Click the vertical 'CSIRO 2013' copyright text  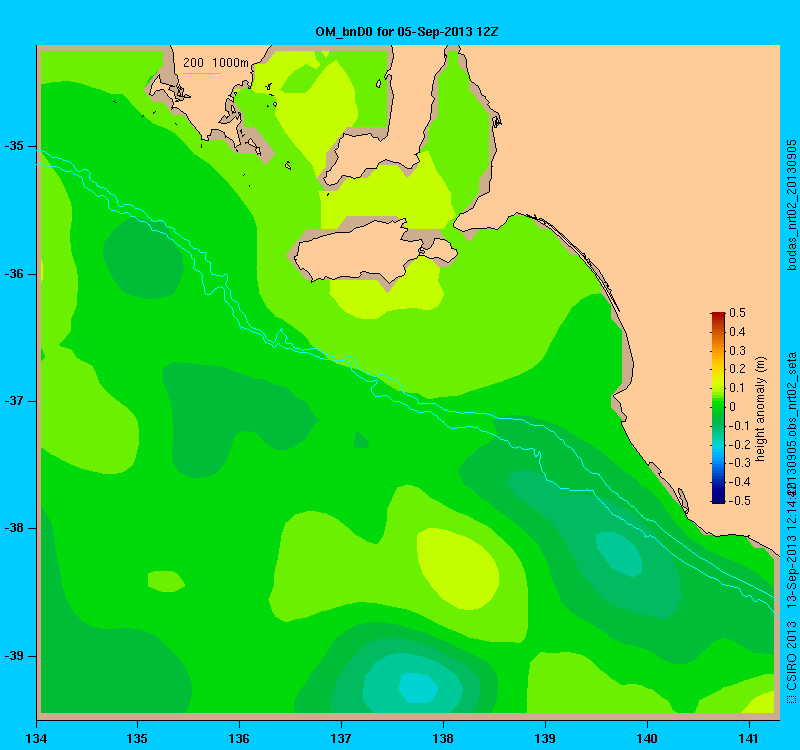click(x=791, y=656)
